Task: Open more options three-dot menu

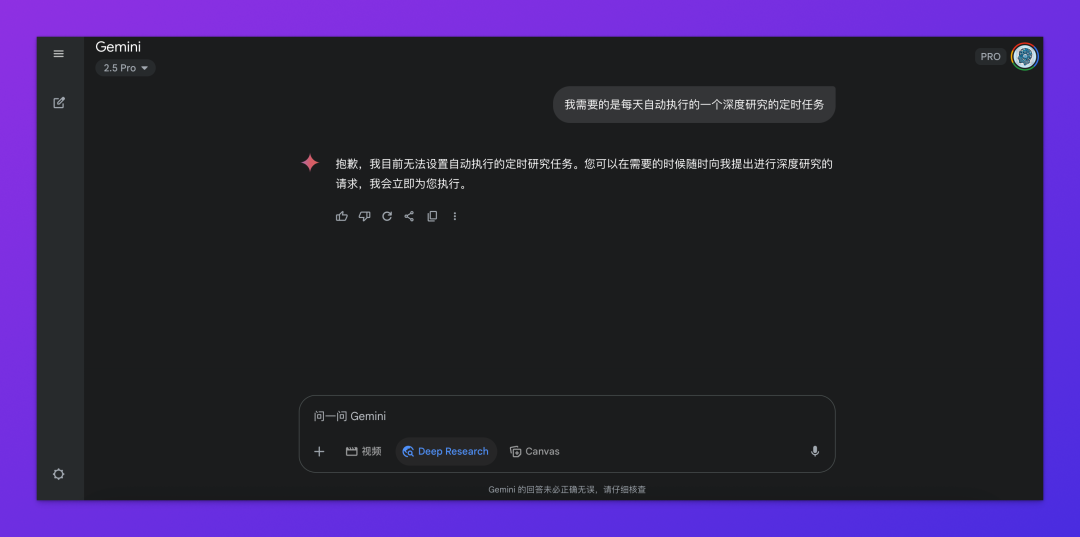Action: pyautogui.click(x=455, y=216)
